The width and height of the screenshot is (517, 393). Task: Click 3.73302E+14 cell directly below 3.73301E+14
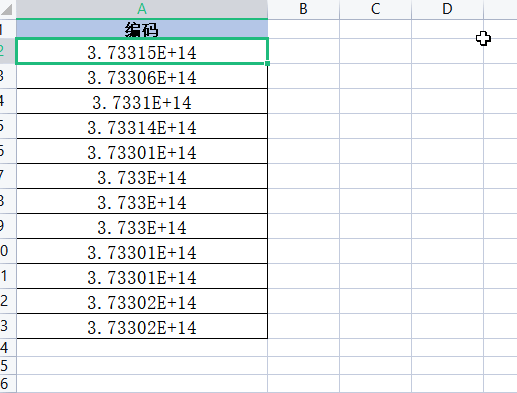(142, 301)
